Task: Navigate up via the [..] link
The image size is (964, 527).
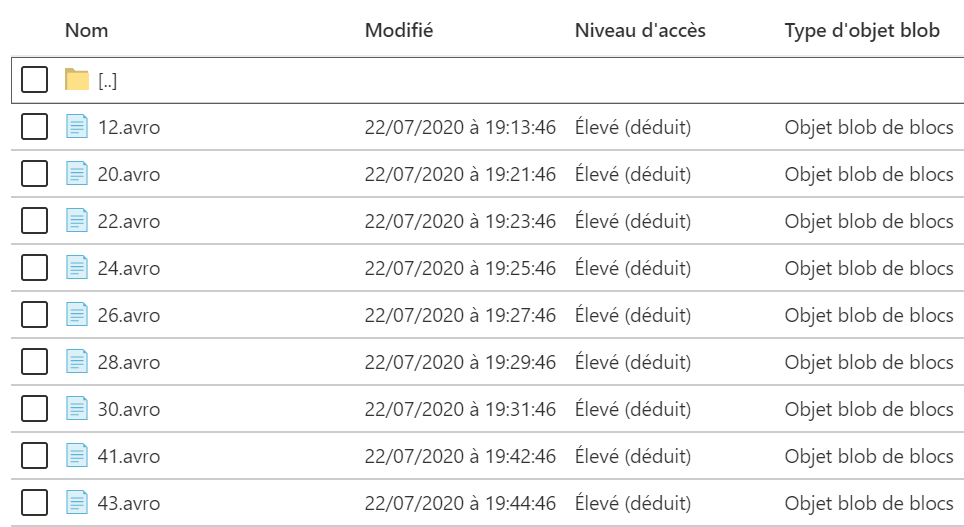Action: 108,80
